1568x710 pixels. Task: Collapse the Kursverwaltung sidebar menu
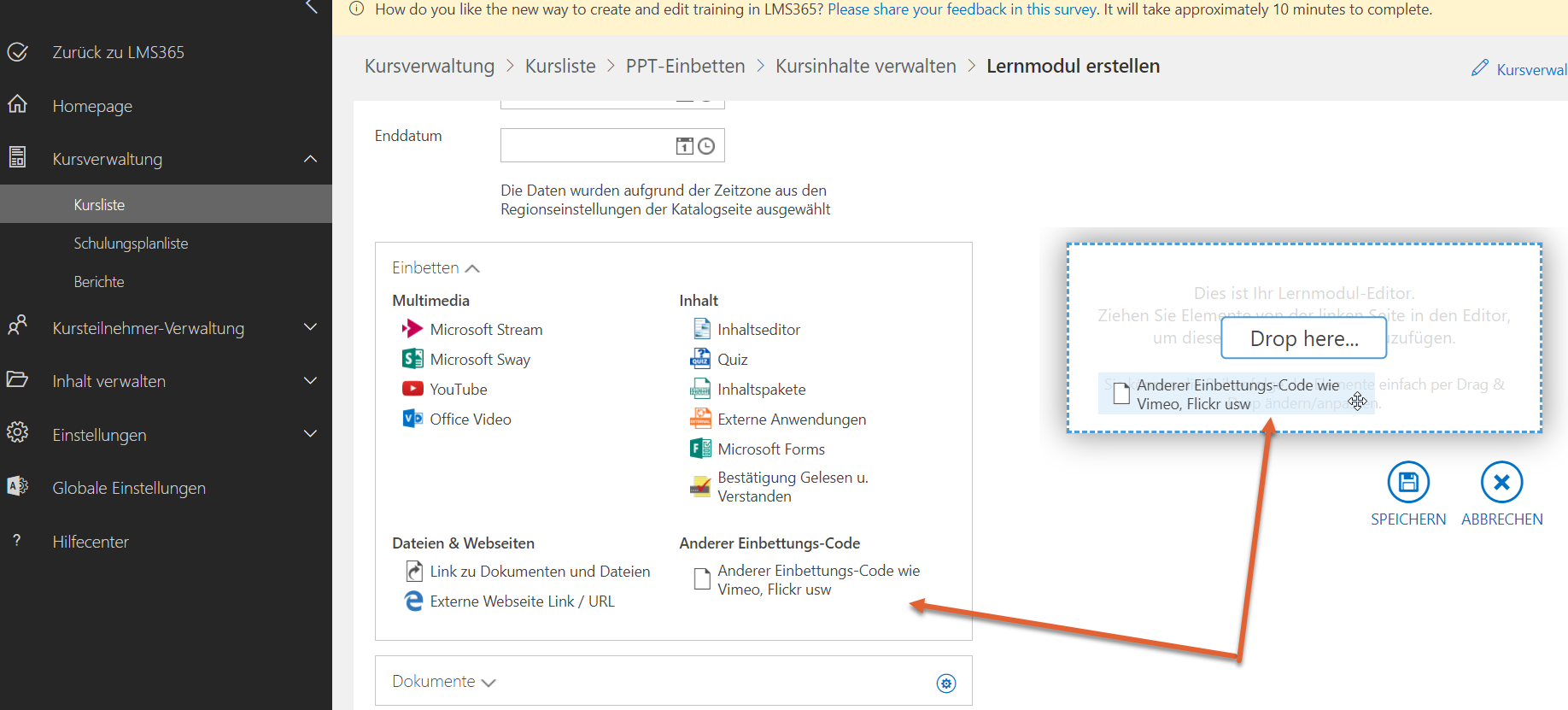click(310, 159)
